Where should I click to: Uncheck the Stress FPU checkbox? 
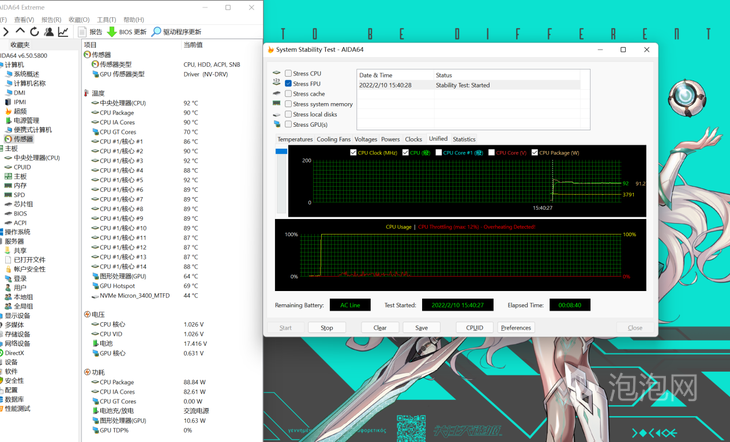point(289,83)
